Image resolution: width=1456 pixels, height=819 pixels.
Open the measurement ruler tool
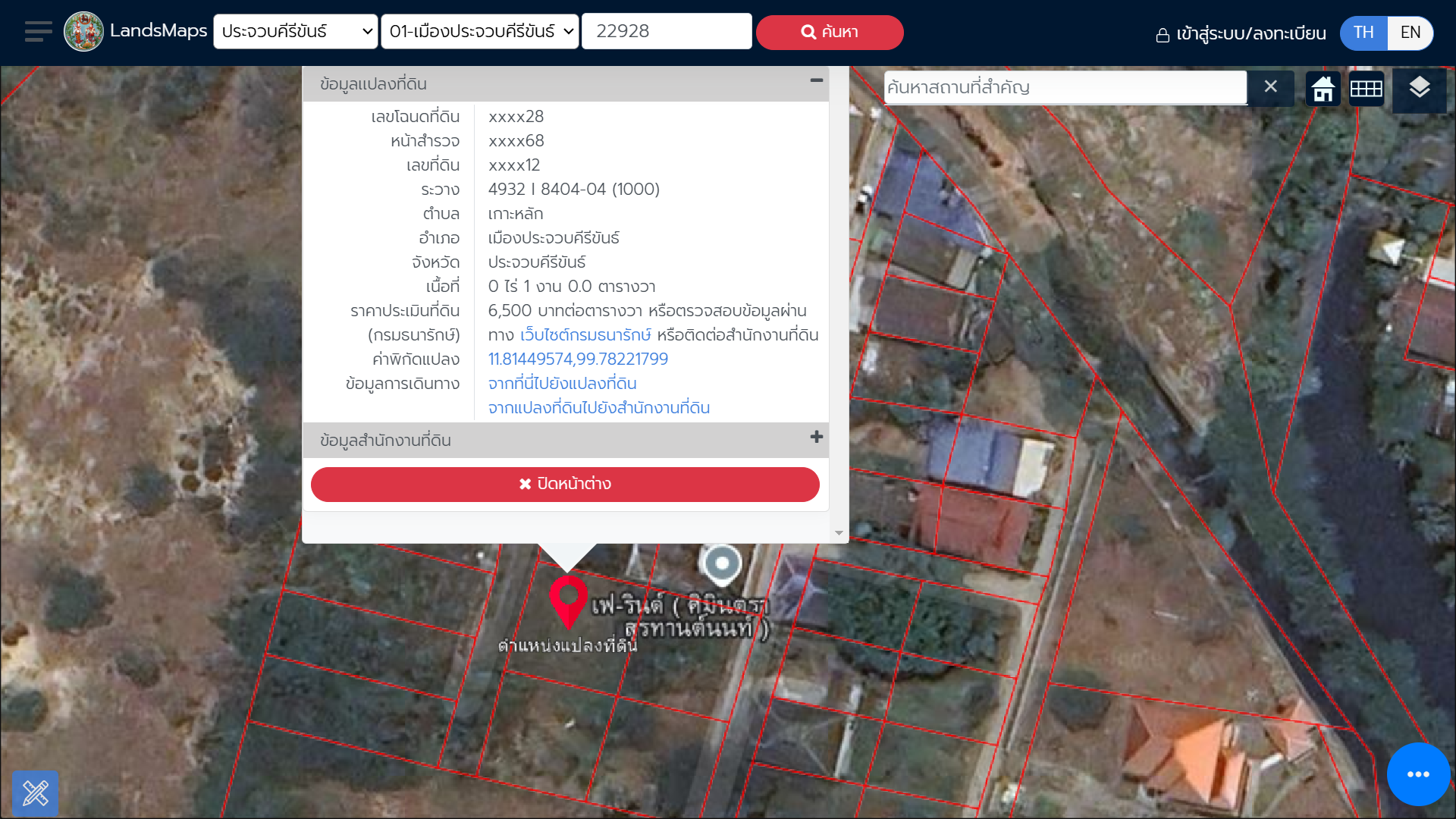36,793
